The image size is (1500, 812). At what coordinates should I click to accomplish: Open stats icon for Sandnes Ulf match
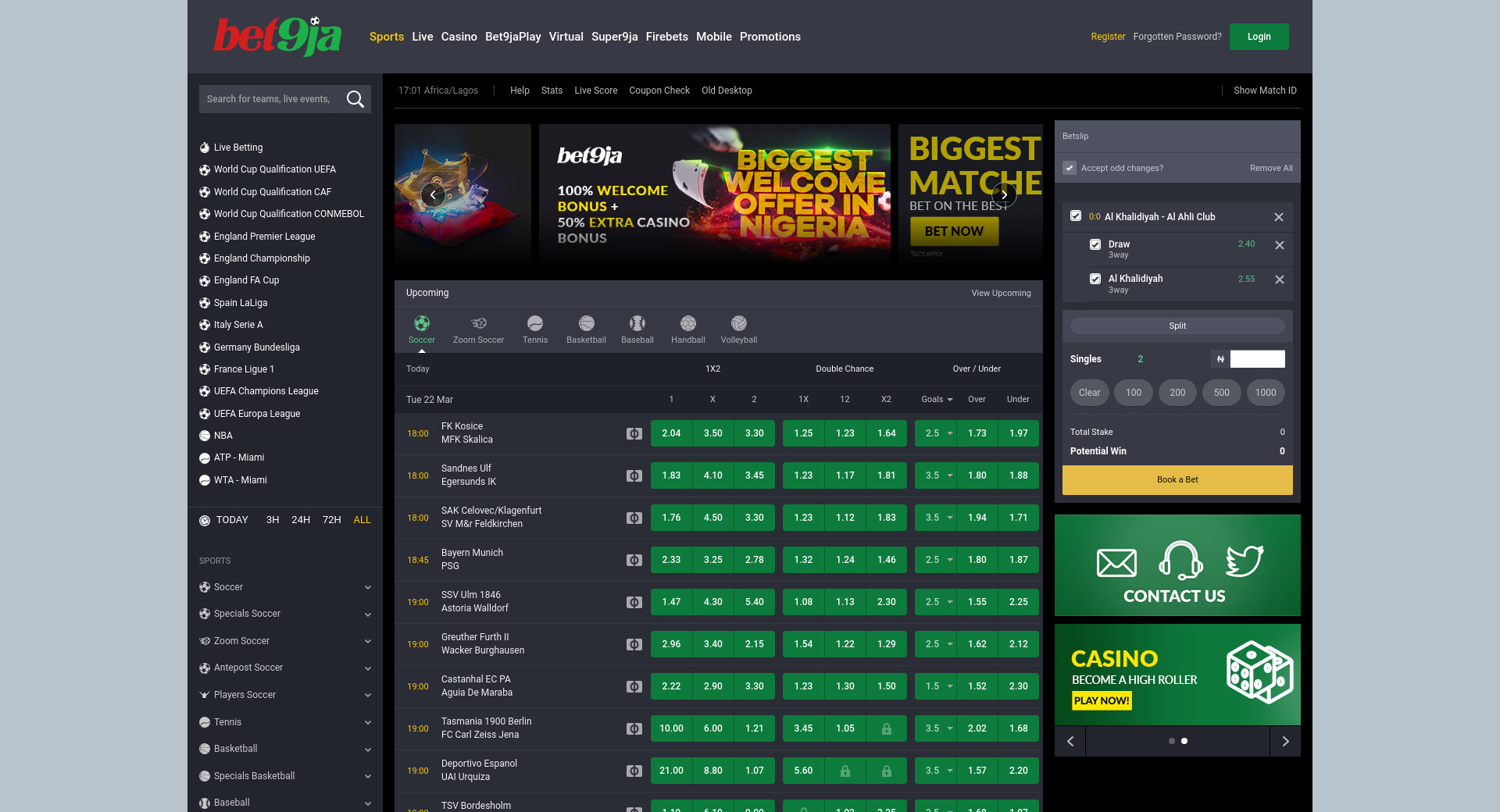(x=634, y=475)
